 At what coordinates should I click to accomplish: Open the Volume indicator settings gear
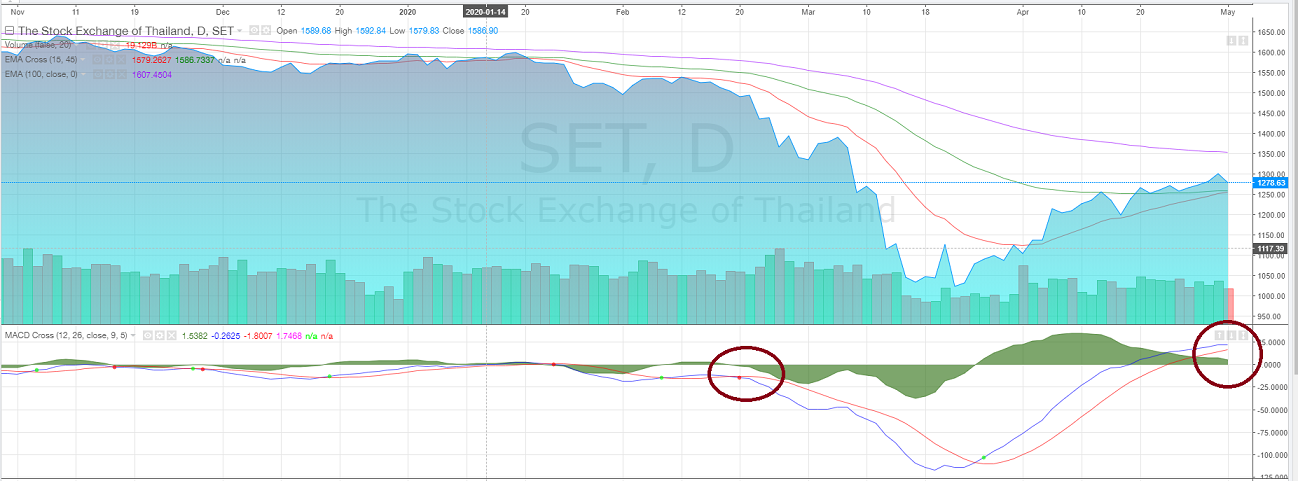[104, 45]
